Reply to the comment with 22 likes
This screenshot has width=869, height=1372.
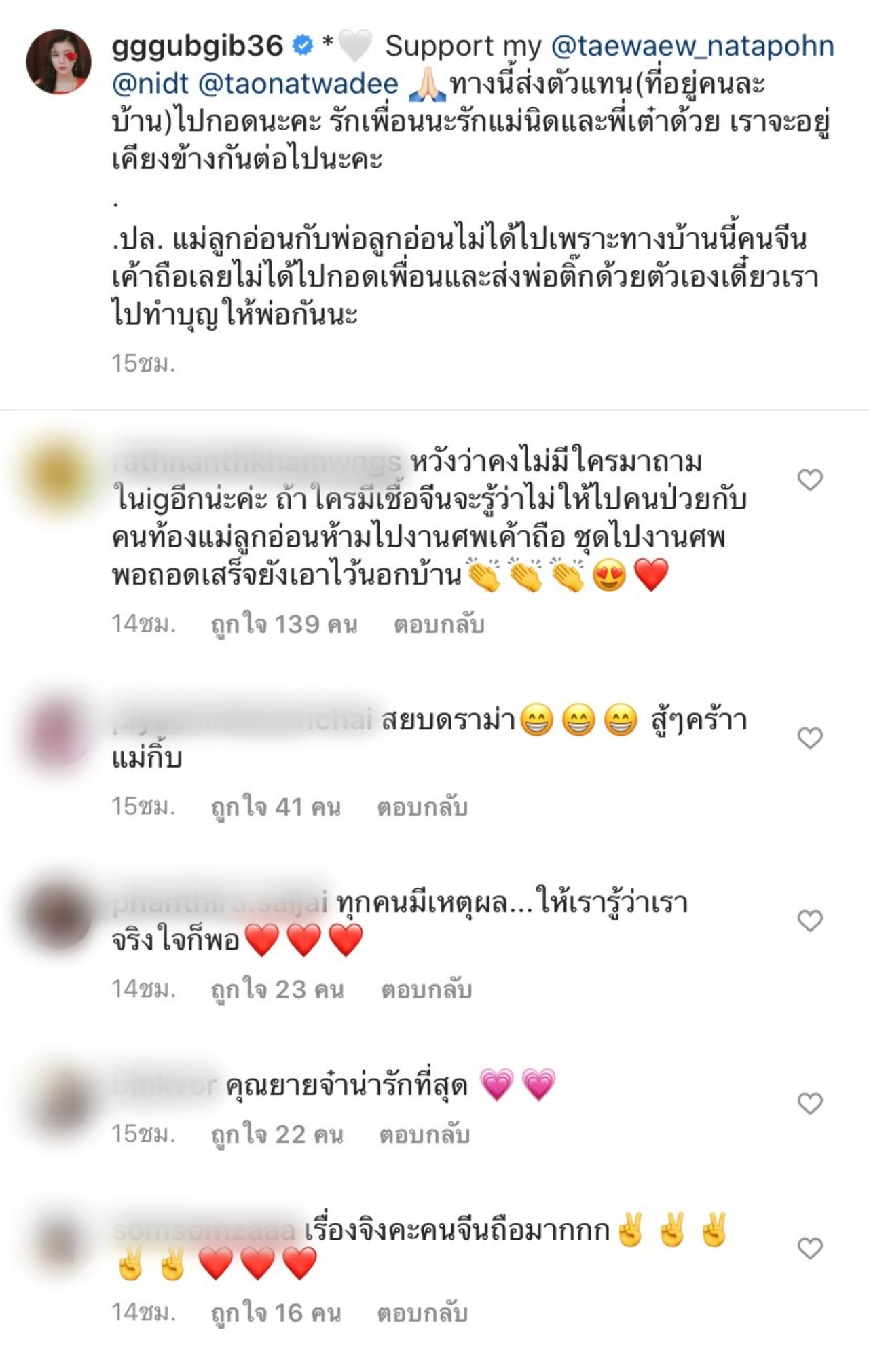coord(424,1134)
